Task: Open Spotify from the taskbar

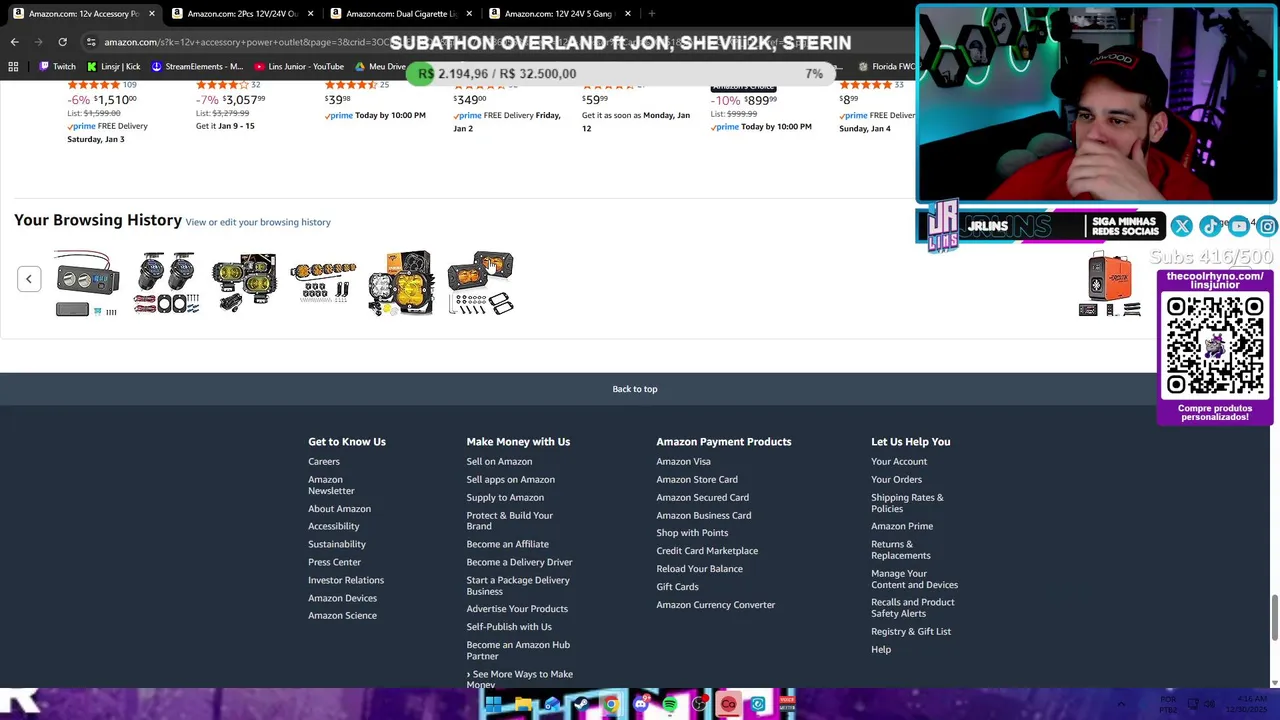Action: 670,705
